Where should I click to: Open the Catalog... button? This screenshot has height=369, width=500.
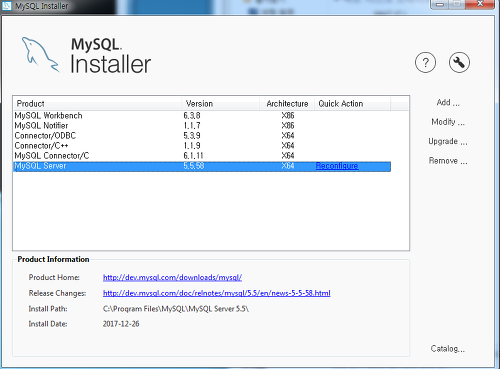(448, 349)
